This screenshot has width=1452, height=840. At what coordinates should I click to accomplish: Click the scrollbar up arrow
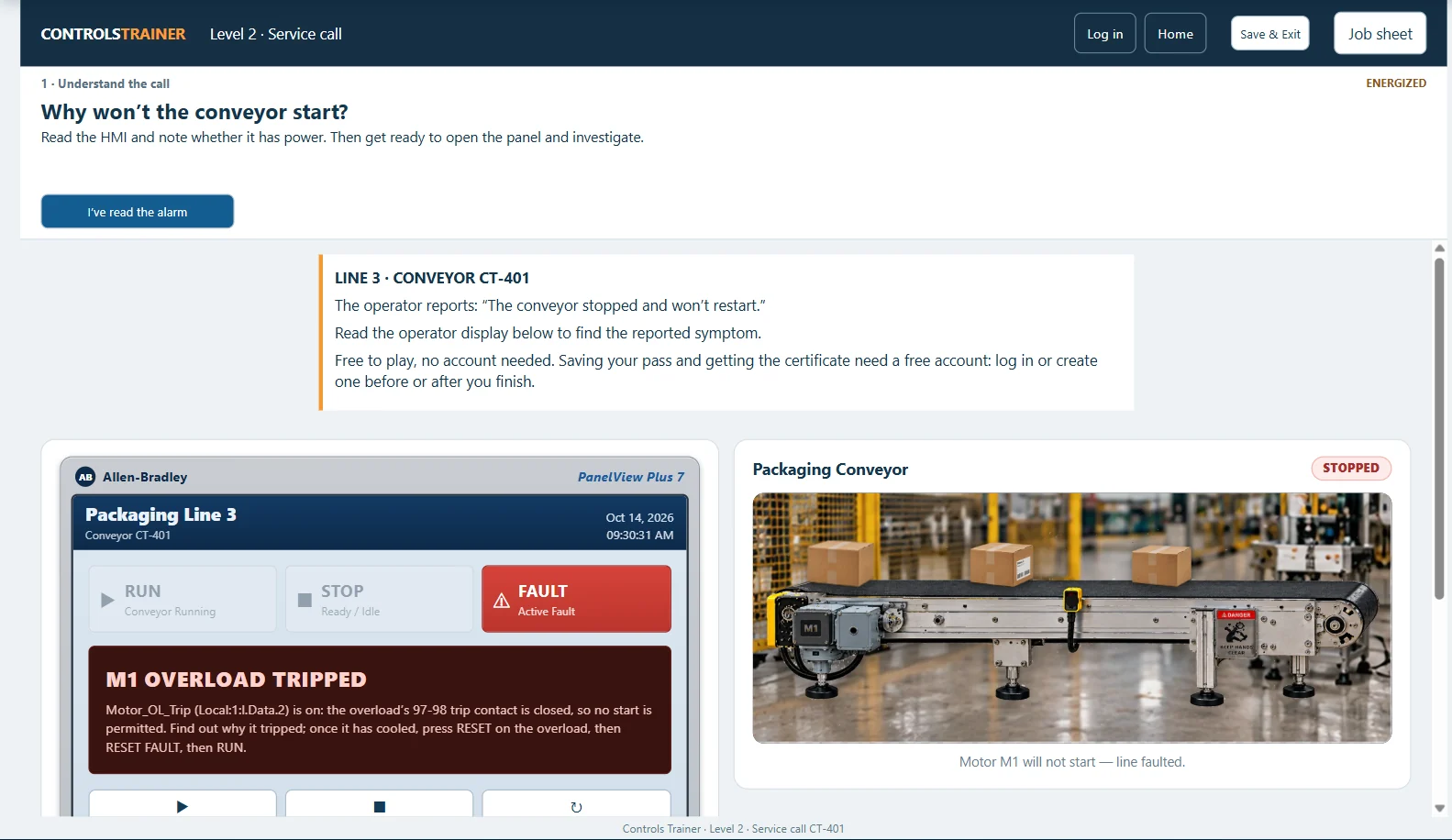(1439, 248)
